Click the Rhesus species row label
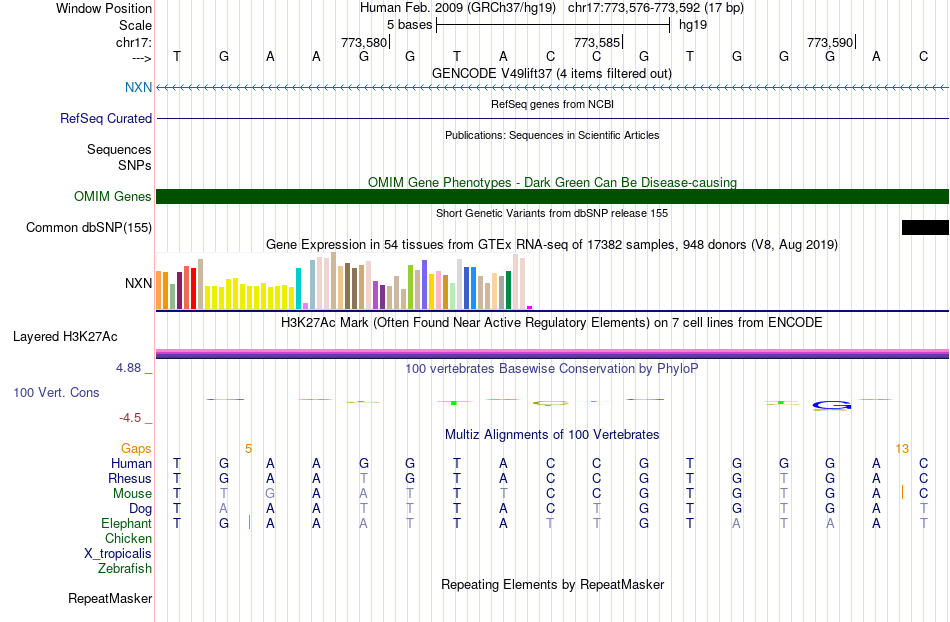Screen dimensions: 950x622 130,478
